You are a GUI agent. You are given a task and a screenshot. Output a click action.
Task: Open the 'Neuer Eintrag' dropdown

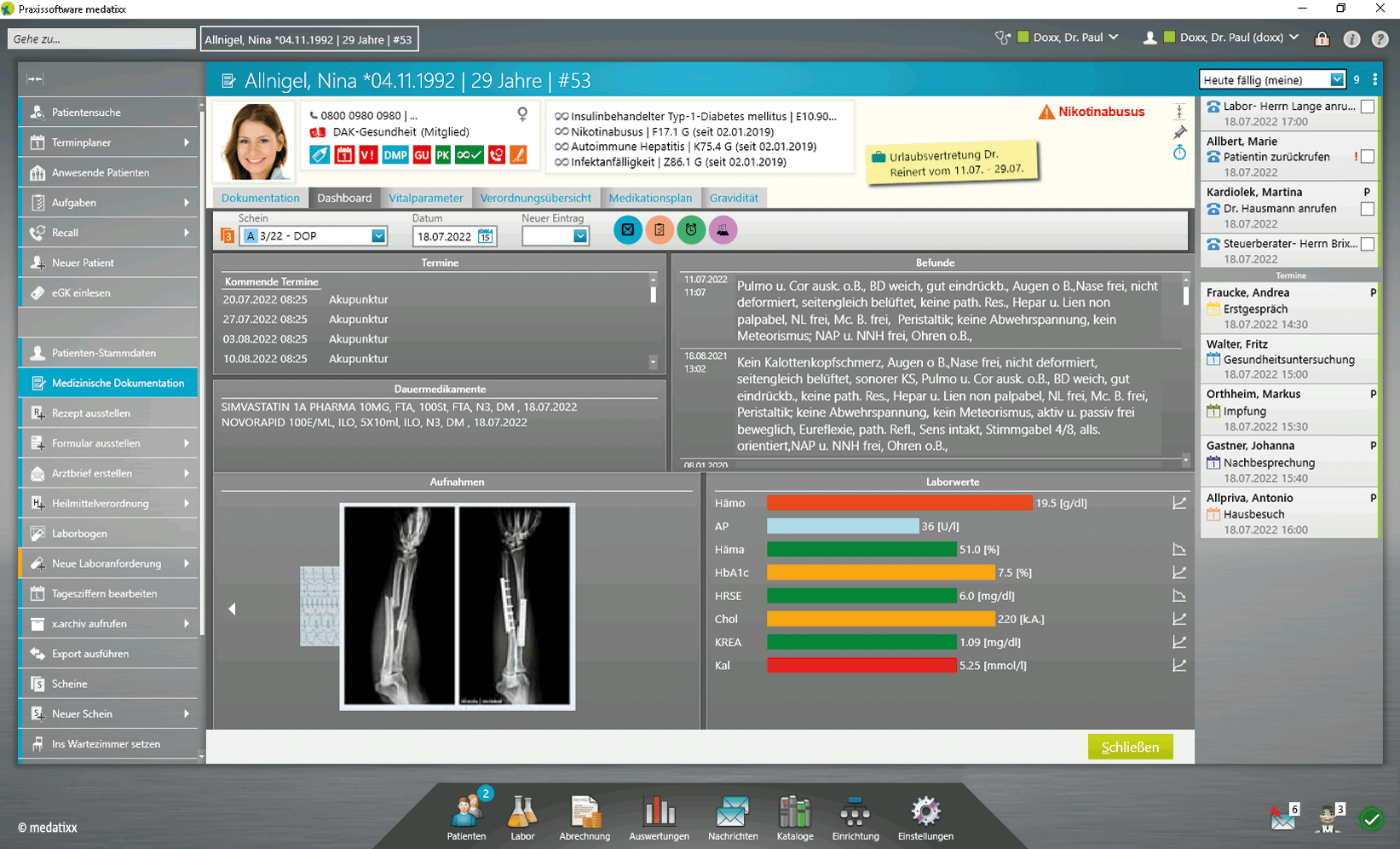pos(579,236)
